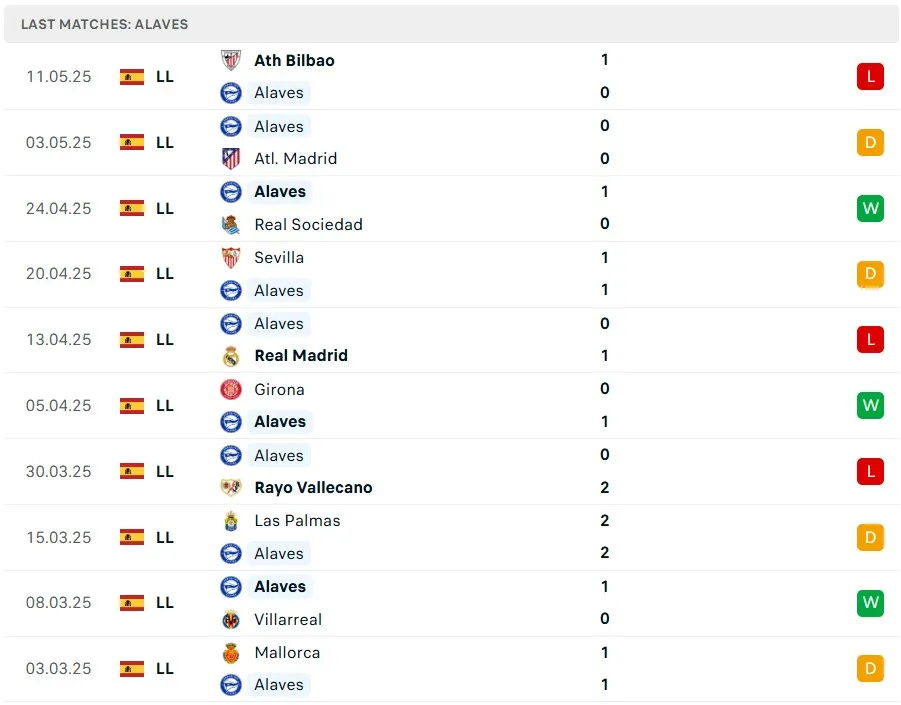
Task: Click the Girona club crest
Action: click(x=231, y=389)
